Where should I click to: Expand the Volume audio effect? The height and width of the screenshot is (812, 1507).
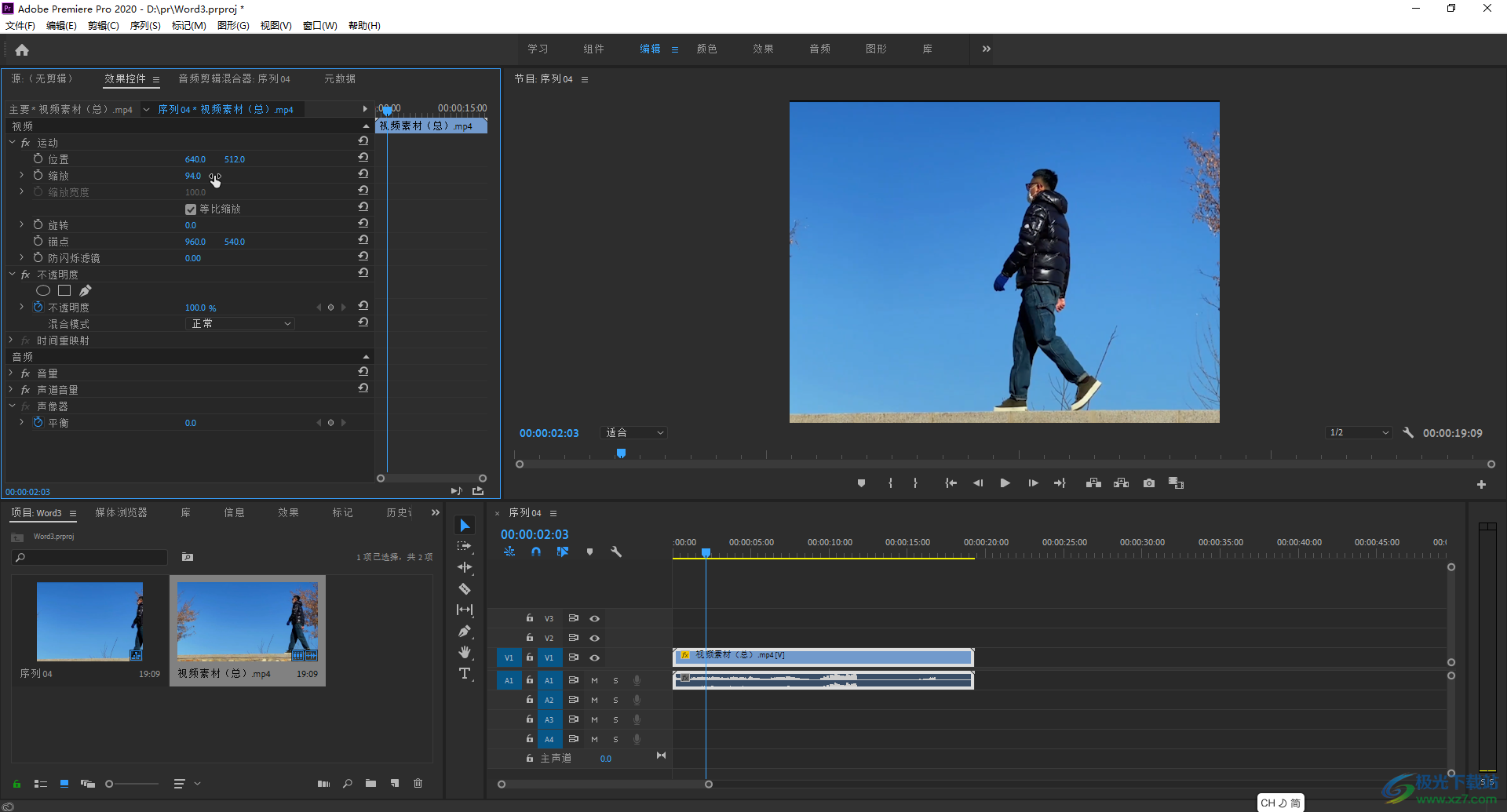[x=11, y=373]
